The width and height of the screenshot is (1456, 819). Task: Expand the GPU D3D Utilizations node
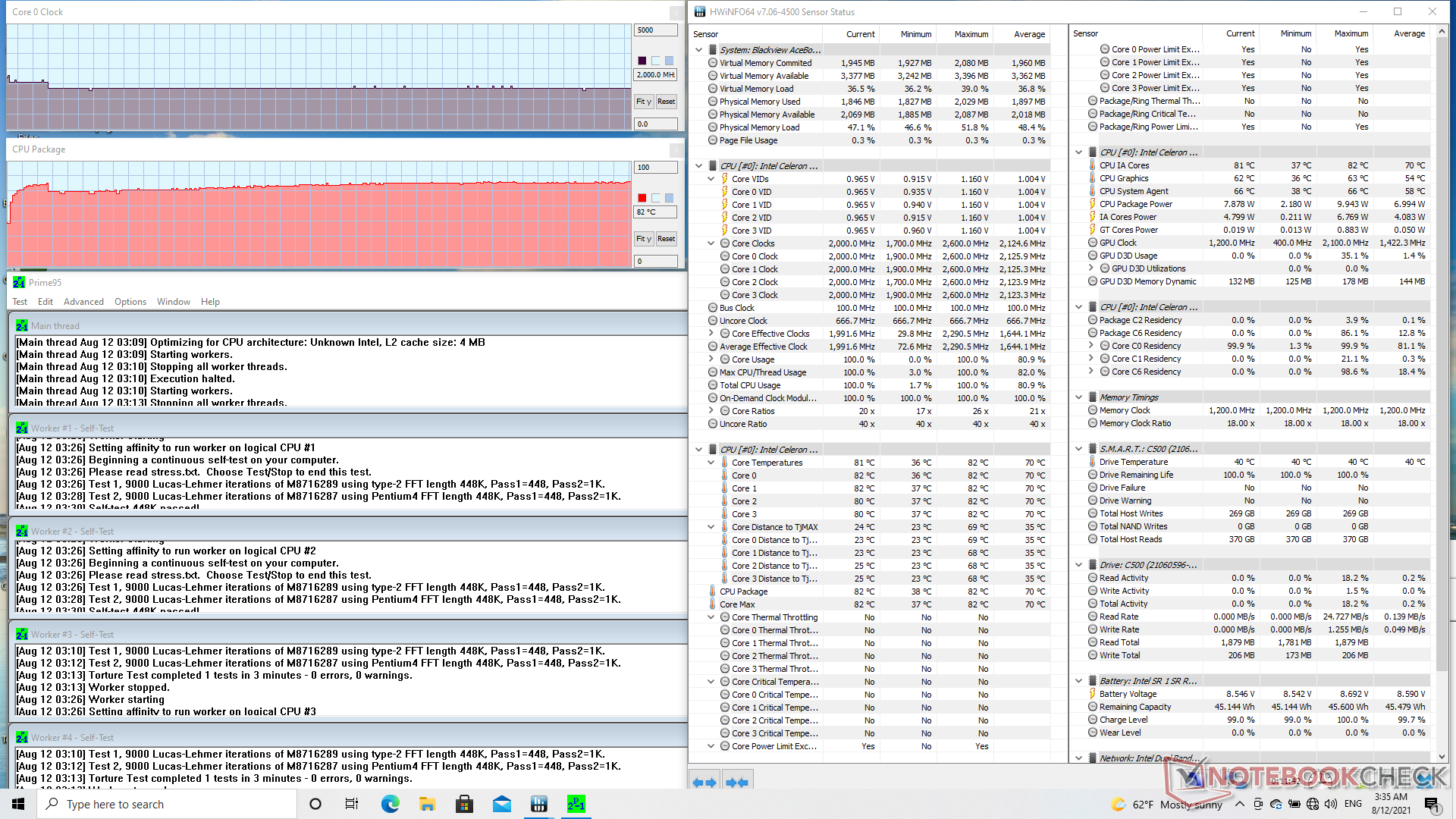pos(1090,268)
